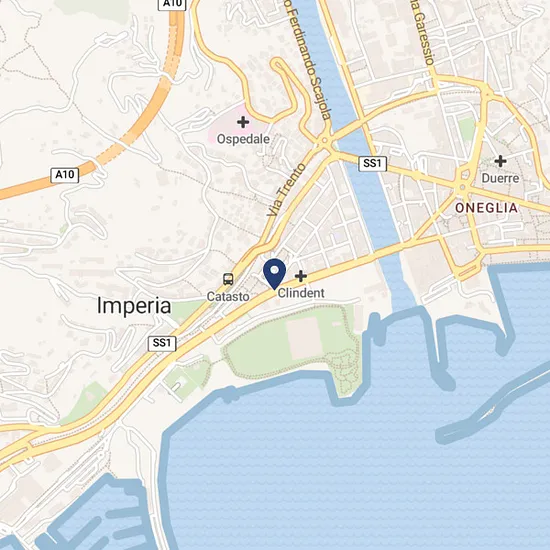Select the Imperia city label
This screenshot has height=550, width=550.
pos(134,306)
